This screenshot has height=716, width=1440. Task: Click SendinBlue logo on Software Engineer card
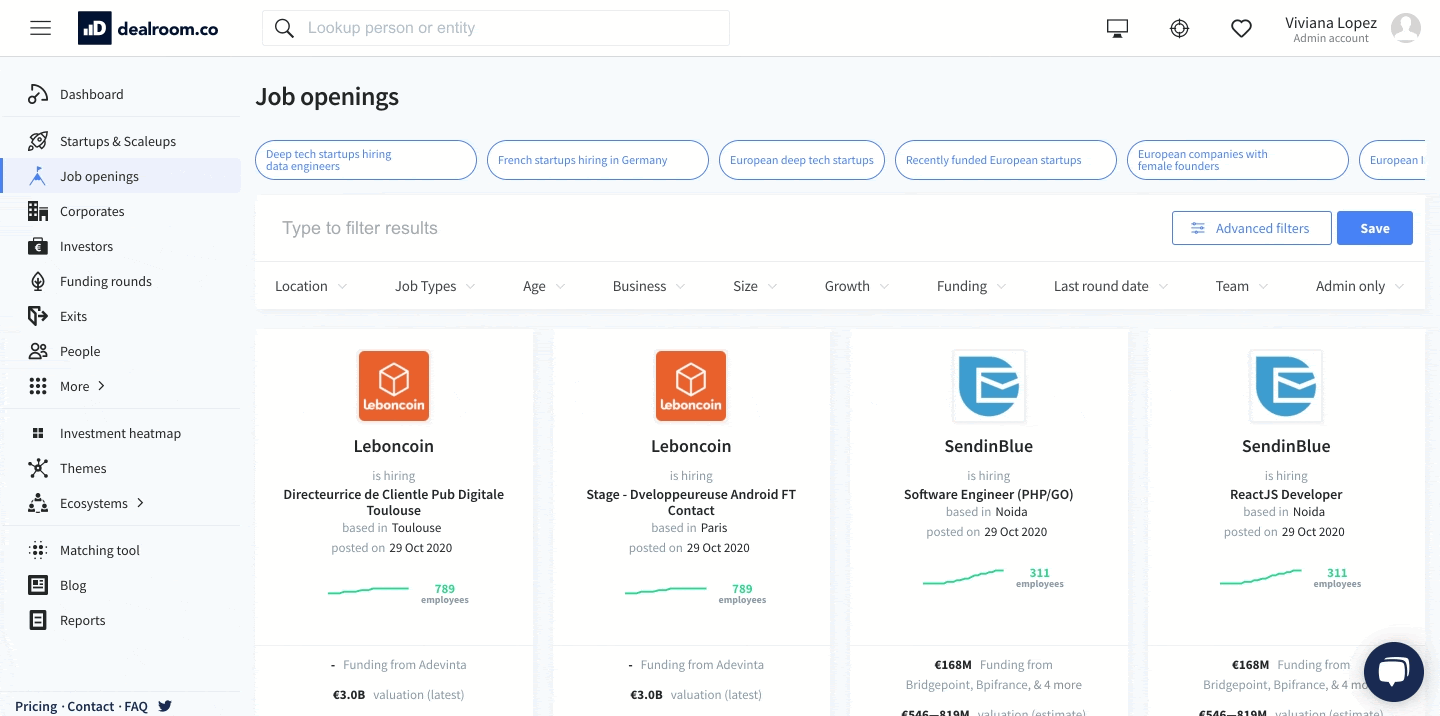point(989,386)
